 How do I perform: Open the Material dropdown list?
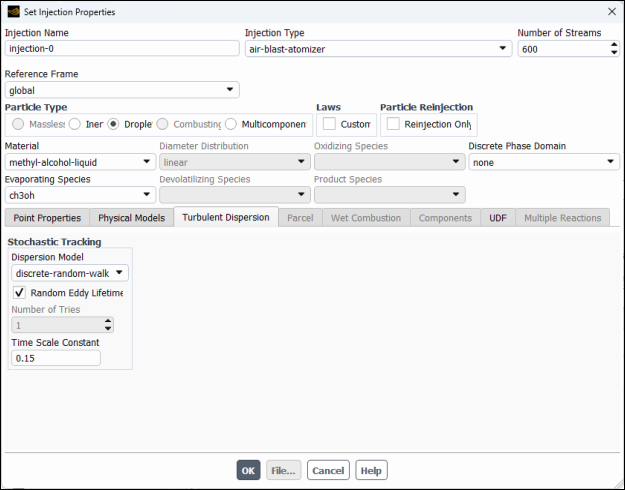click(79, 162)
